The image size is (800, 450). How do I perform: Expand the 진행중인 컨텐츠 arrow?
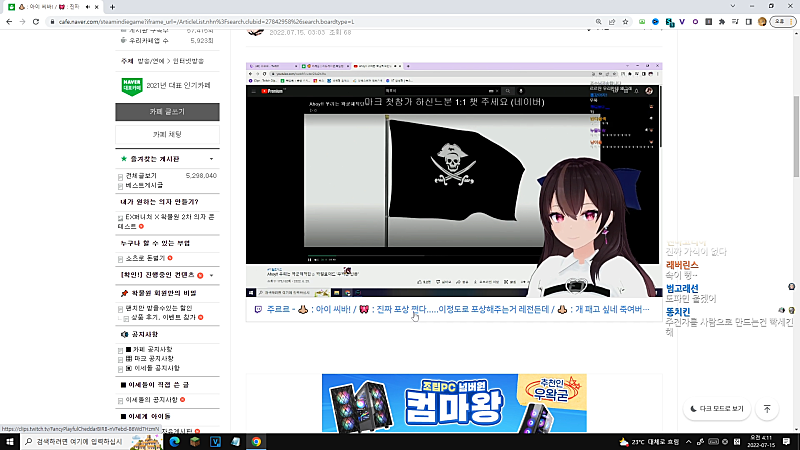(x=211, y=276)
